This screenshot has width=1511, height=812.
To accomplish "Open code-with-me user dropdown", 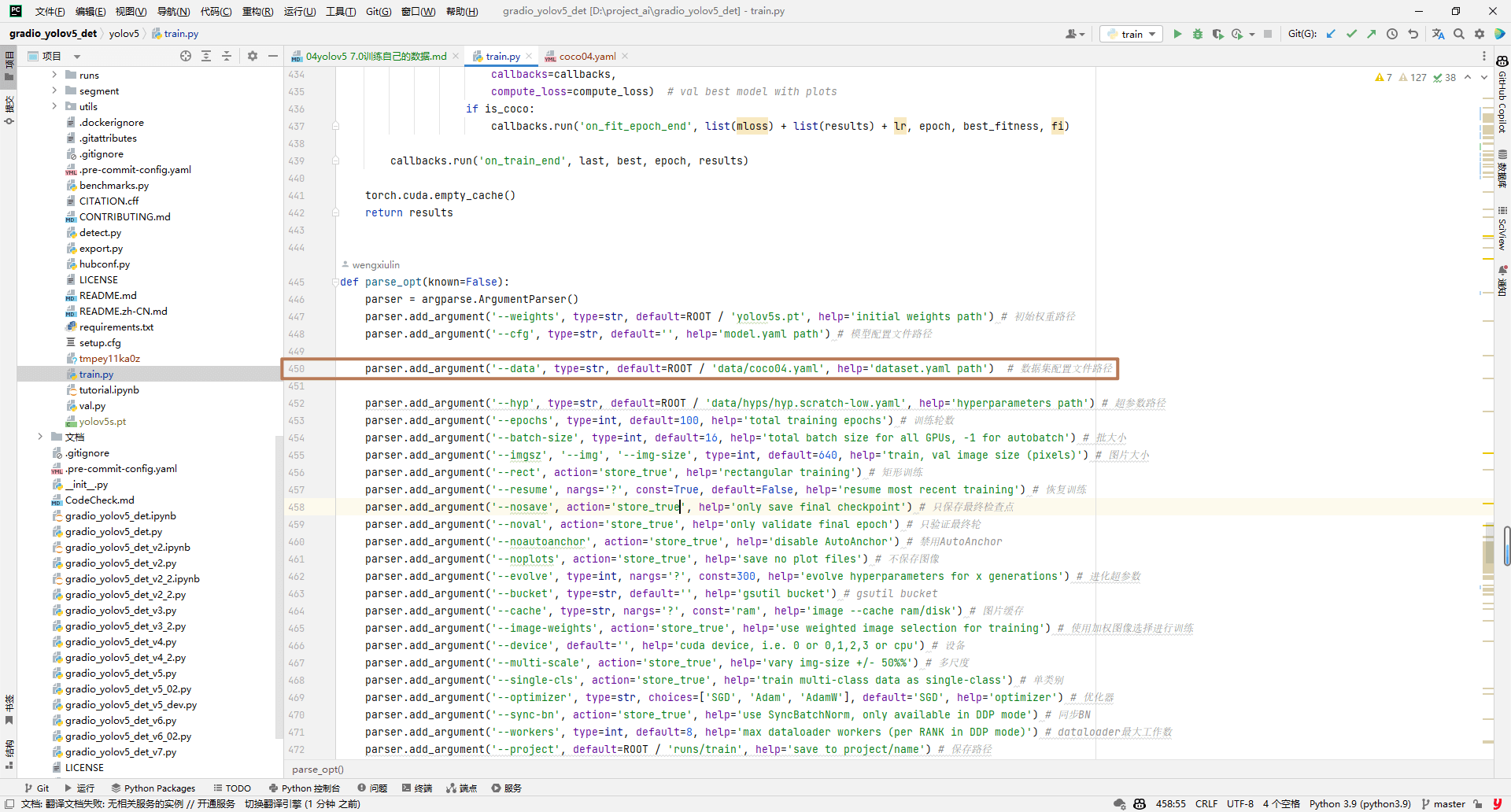I will click(1075, 34).
